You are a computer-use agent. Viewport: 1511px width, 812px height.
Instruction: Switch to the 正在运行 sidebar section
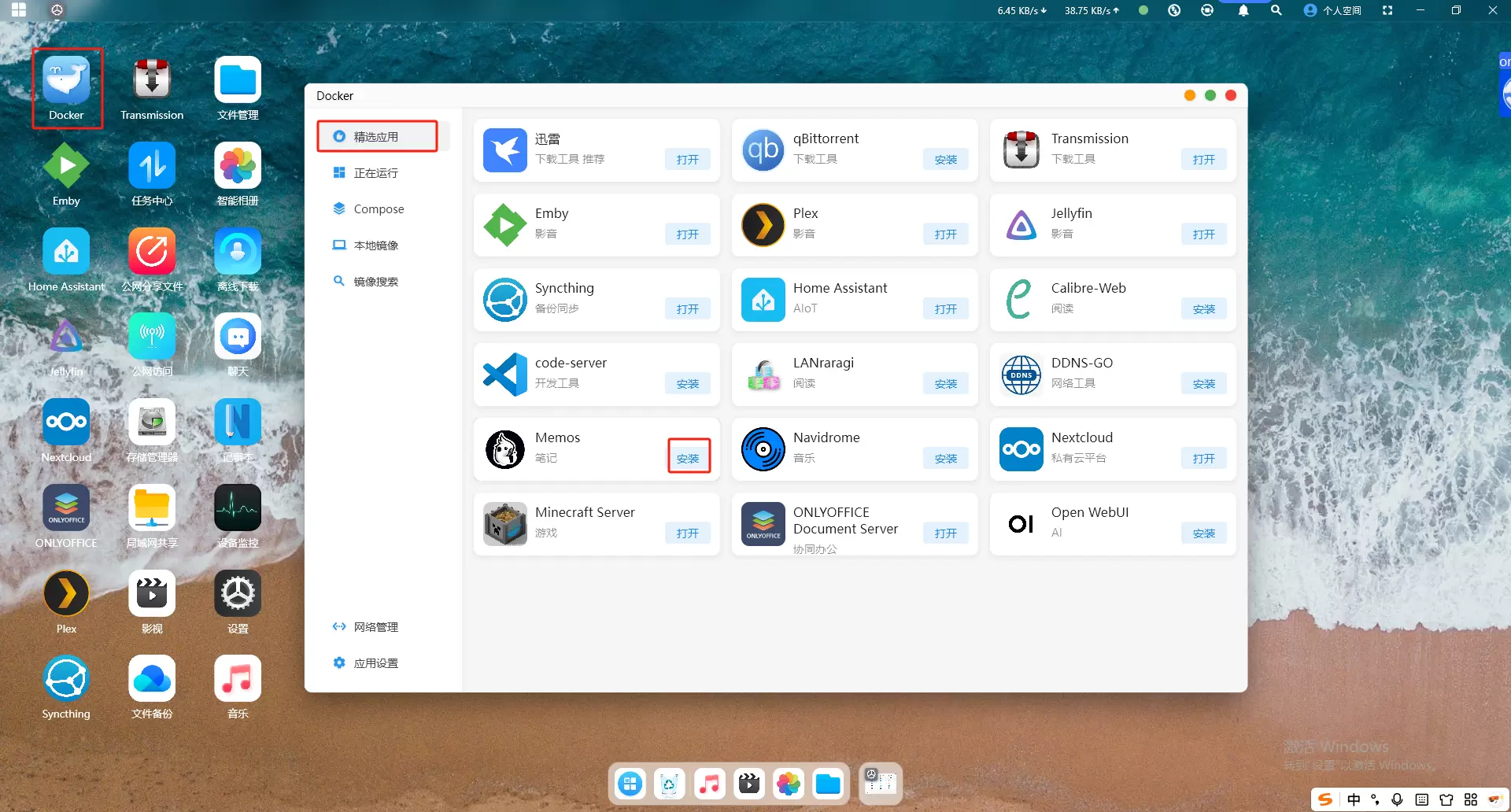[x=375, y=173]
